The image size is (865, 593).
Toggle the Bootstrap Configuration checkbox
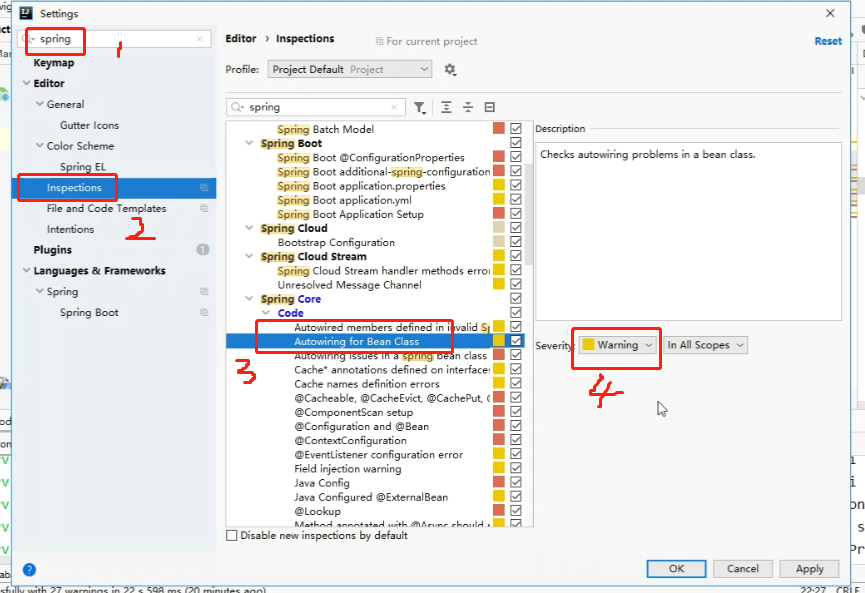point(516,242)
